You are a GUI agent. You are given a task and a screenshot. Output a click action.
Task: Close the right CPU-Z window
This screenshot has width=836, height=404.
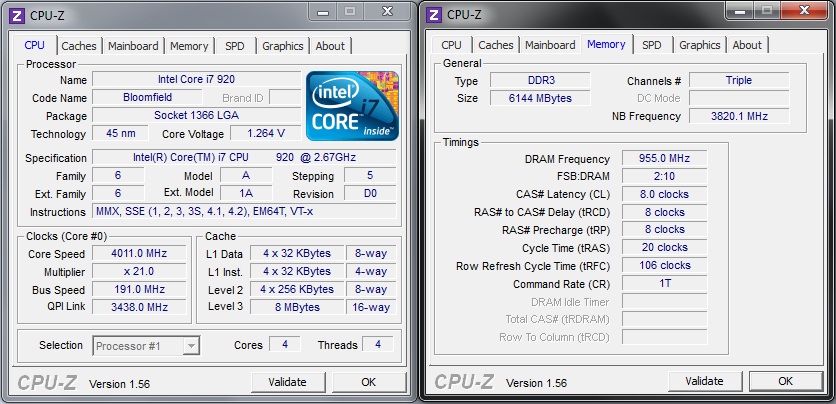pos(805,11)
